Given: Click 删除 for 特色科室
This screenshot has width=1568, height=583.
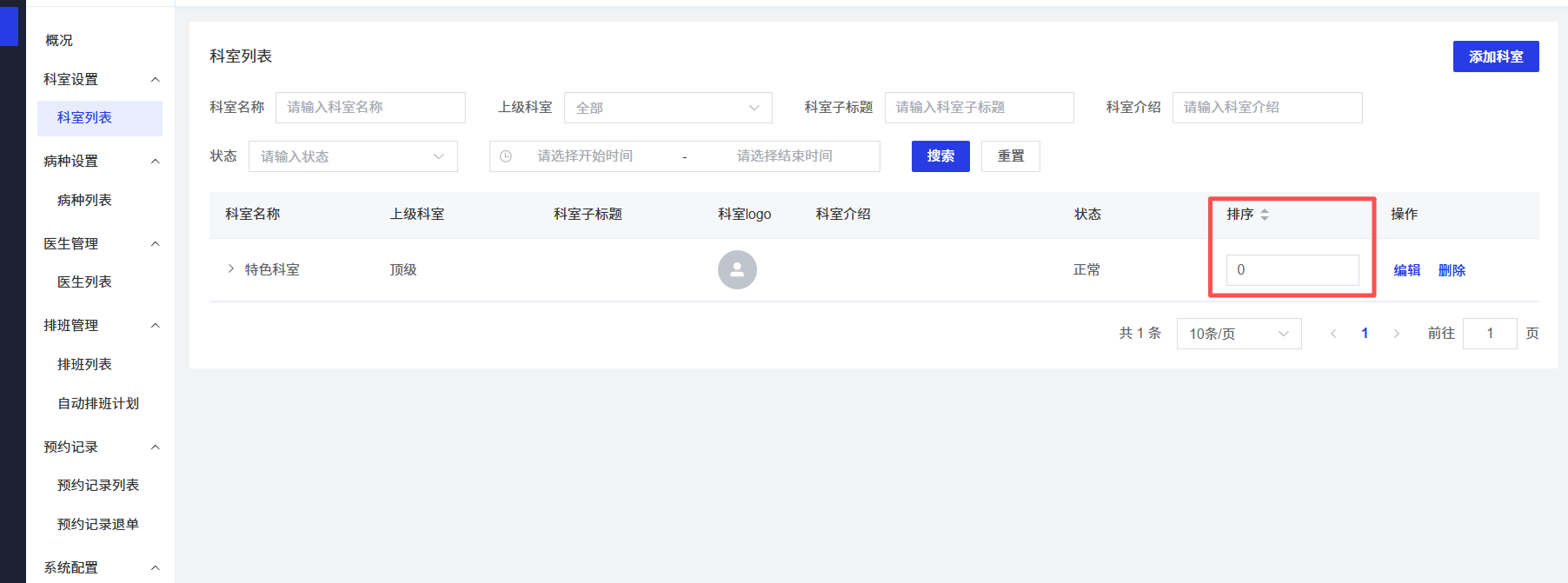Looking at the screenshot, I should tap(1452, 270).
